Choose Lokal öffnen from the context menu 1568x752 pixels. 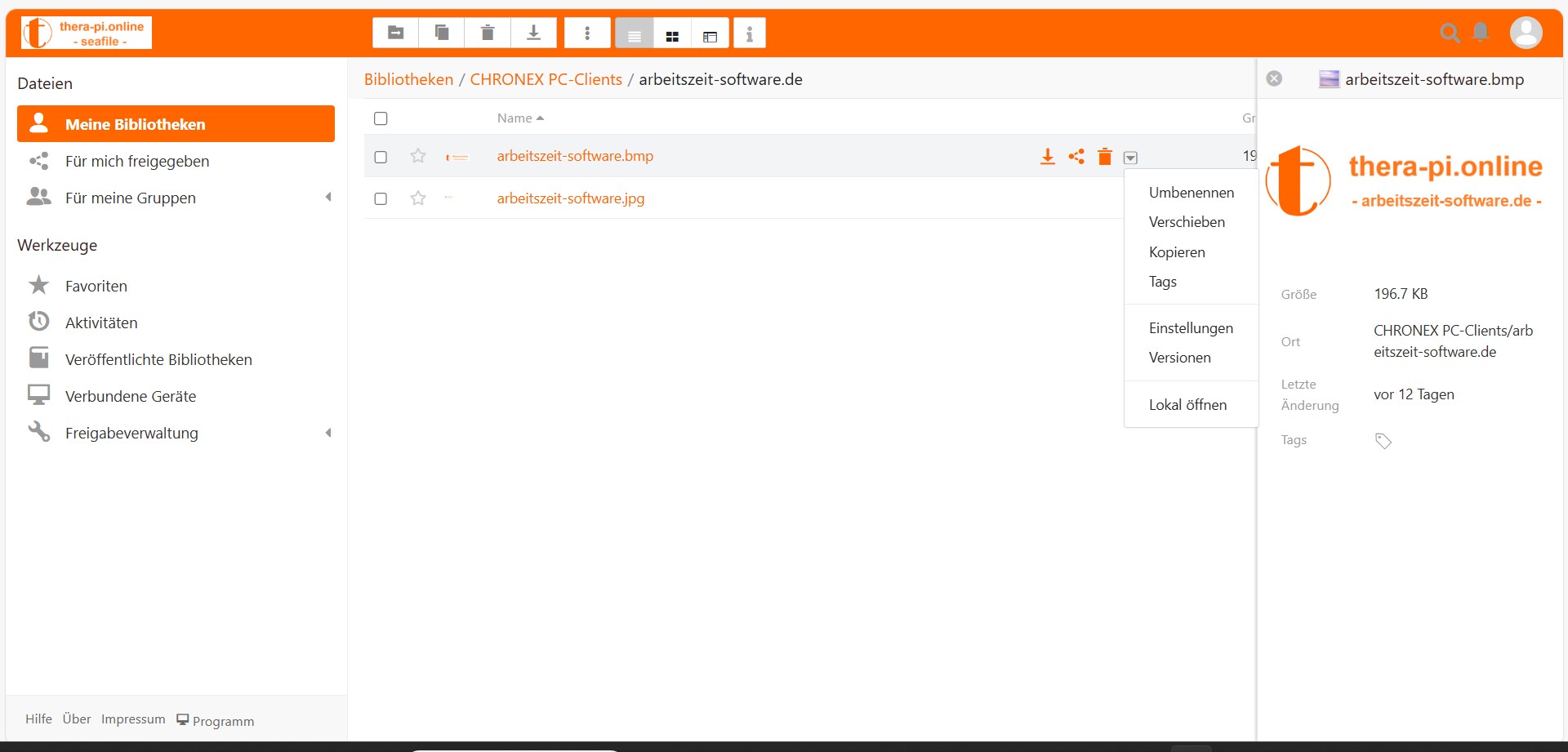[1191, 405]
